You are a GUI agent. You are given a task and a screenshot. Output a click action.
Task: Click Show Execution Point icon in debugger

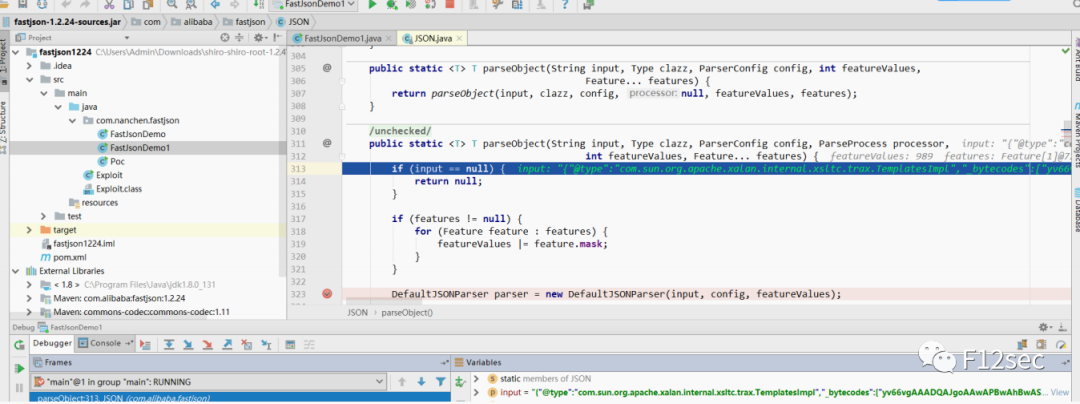click(x=145, y=343)
